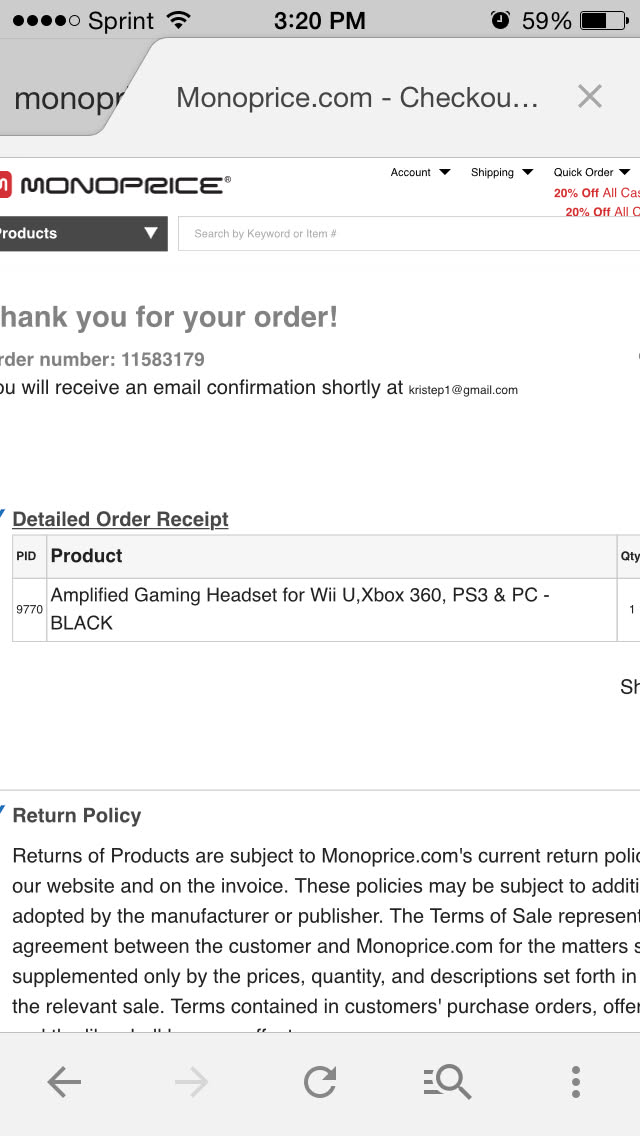Viewport: 640px width, 1136px height.
Task: Tap the Amplified Gaming Headset product name
Action: (300, 608)
